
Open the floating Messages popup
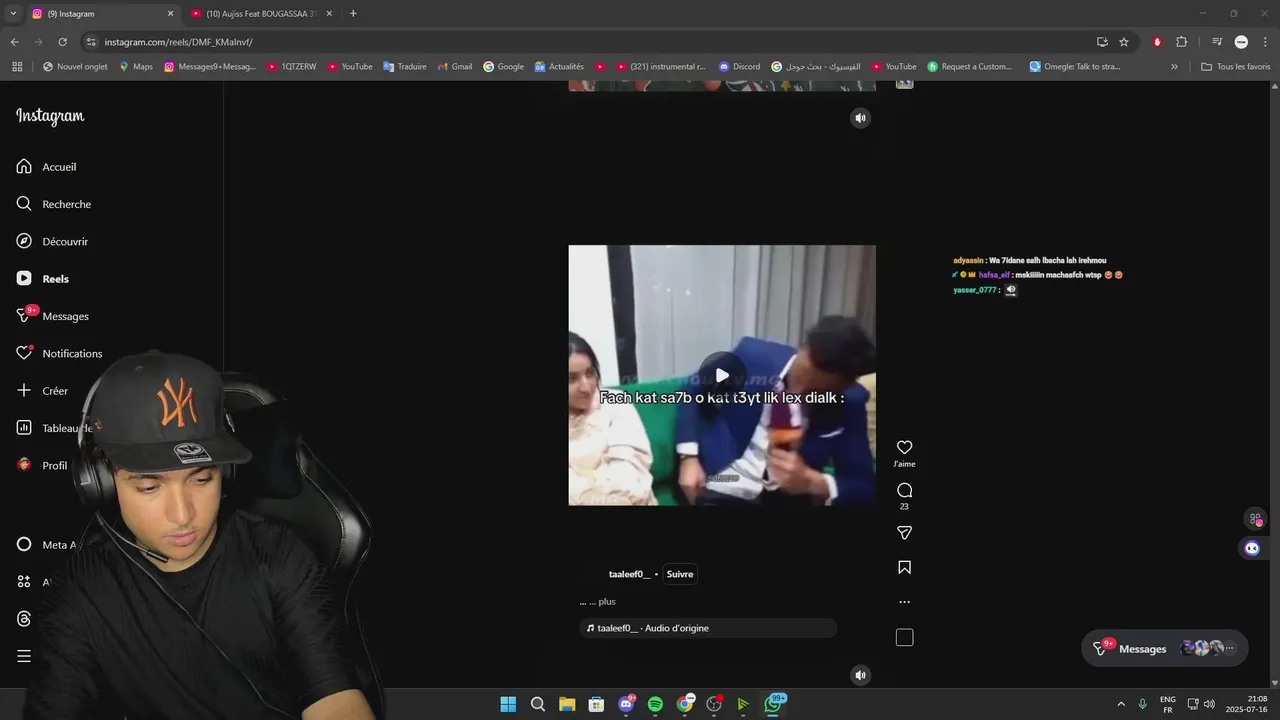[x=1165, y=648]
